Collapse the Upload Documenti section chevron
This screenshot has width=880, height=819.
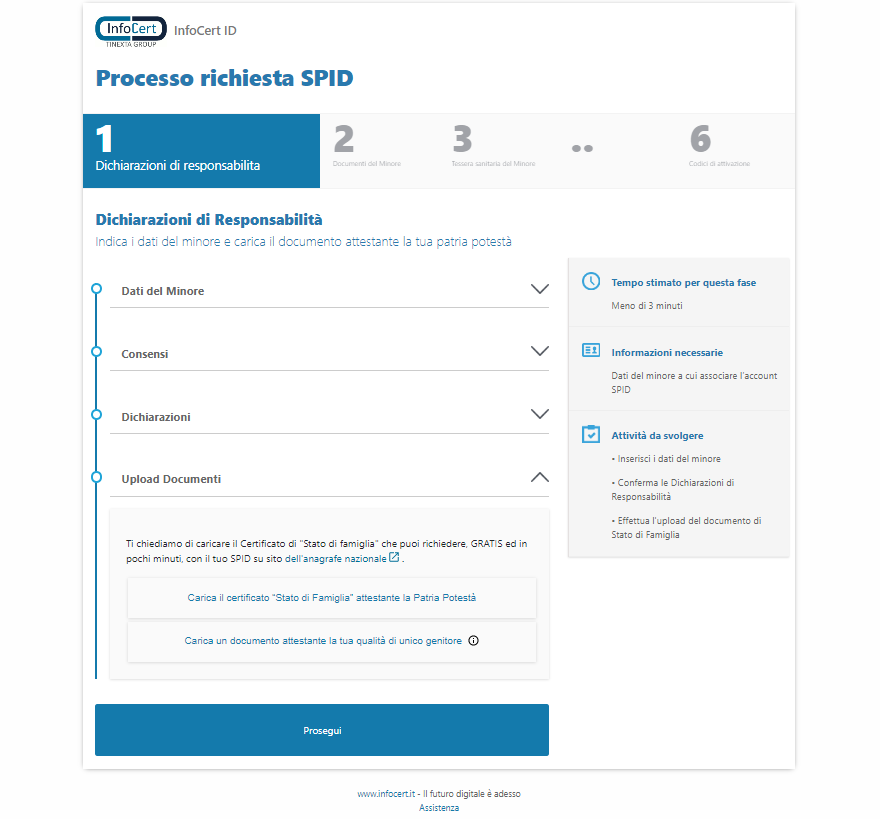[x=539, y=478]
